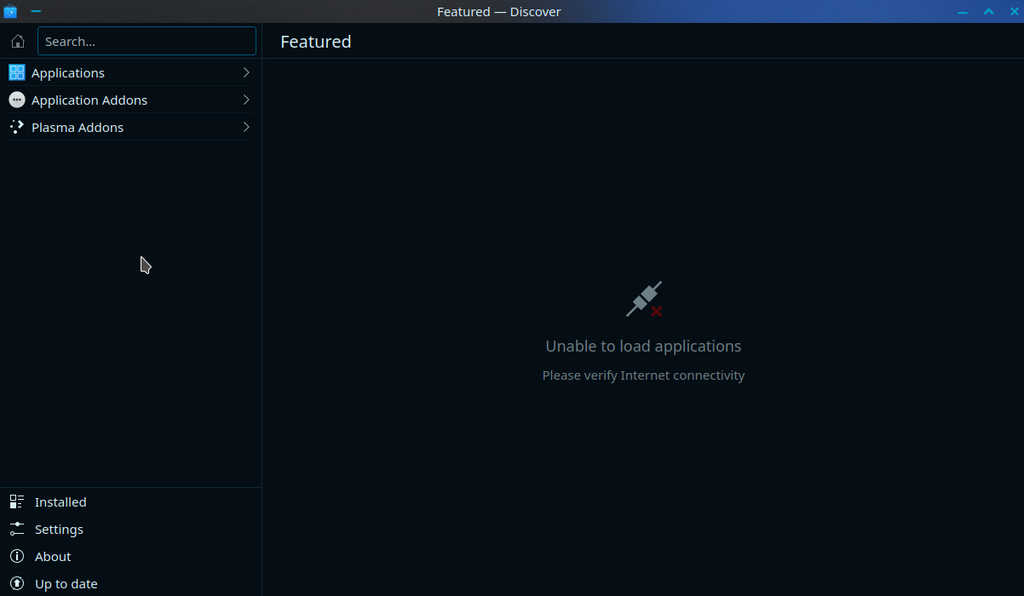Viewport: 1024px width, 596px height.
Task: Expand the Plasma Addons chevron
Action: click(246, 127)
